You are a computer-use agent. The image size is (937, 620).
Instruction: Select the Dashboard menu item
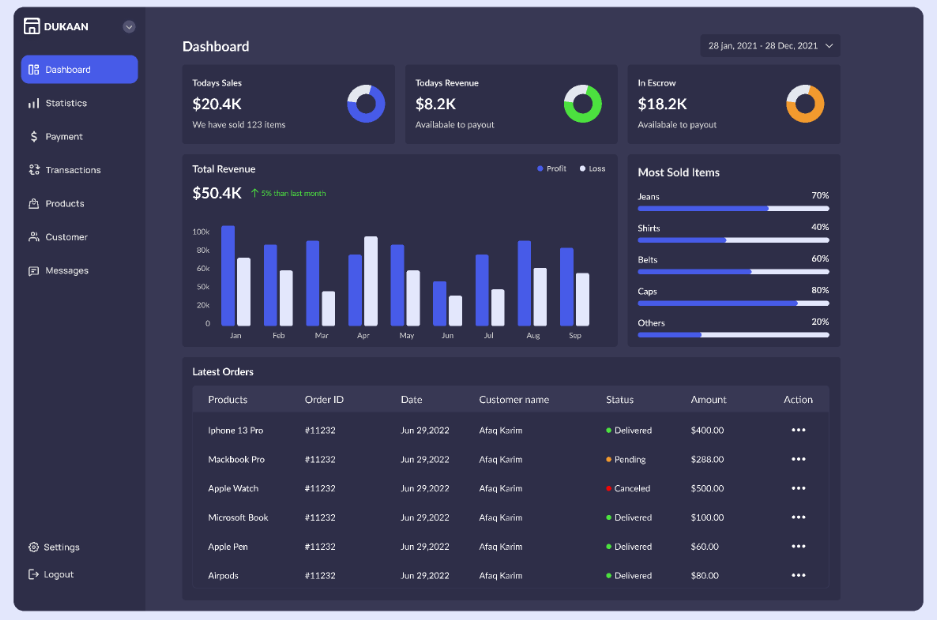pos(79,69)
